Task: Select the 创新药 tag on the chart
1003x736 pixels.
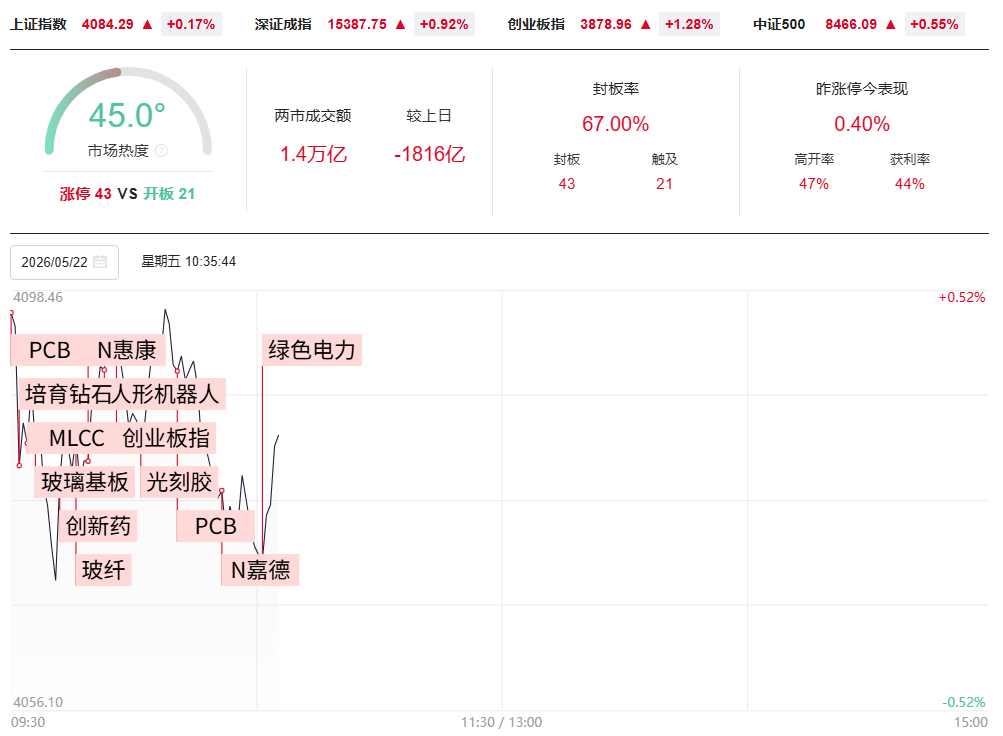Action: (x=98, y=526)
